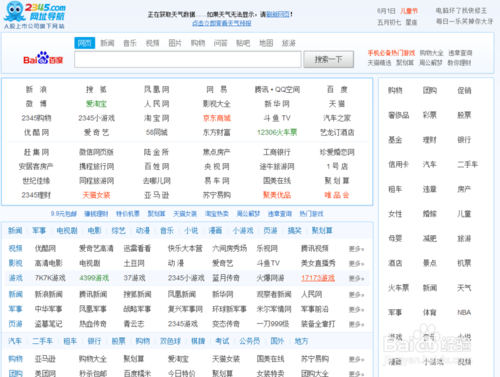Open the 母婴 sidebar category
Image resolution: width=500 pixels, height=377 pixels.
[x=395, y=238]
